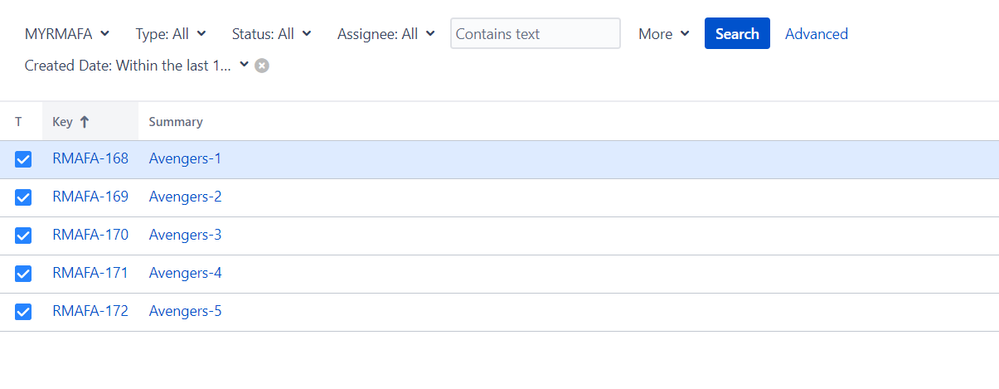This screenshot has height=389, width=999.
Task: Open the Status: All dropdown
Action: tap(271, 34)
